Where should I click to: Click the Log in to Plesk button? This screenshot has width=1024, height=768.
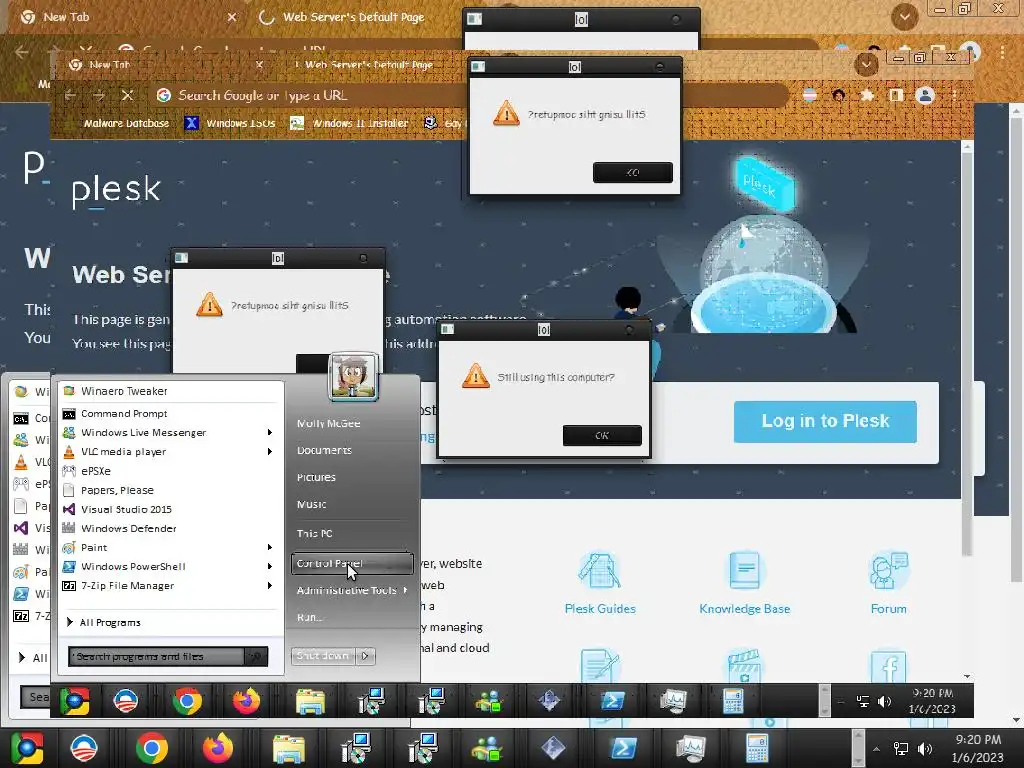[x=825, y=421]
